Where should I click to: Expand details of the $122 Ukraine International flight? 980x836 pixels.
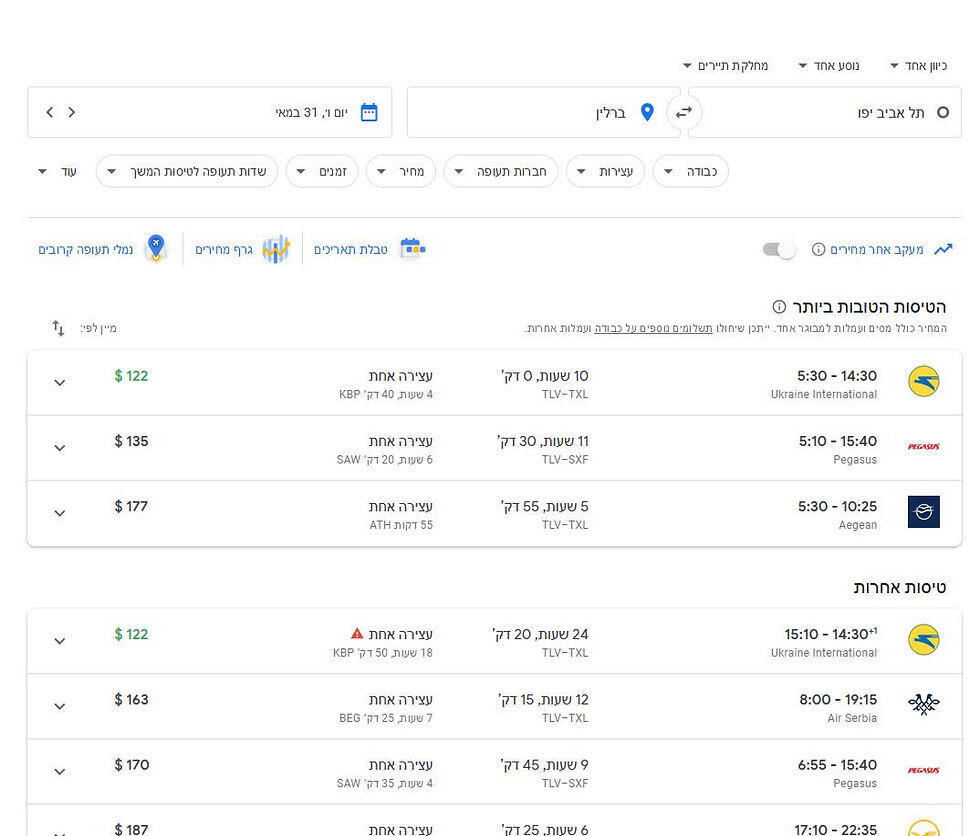(59, 383)
